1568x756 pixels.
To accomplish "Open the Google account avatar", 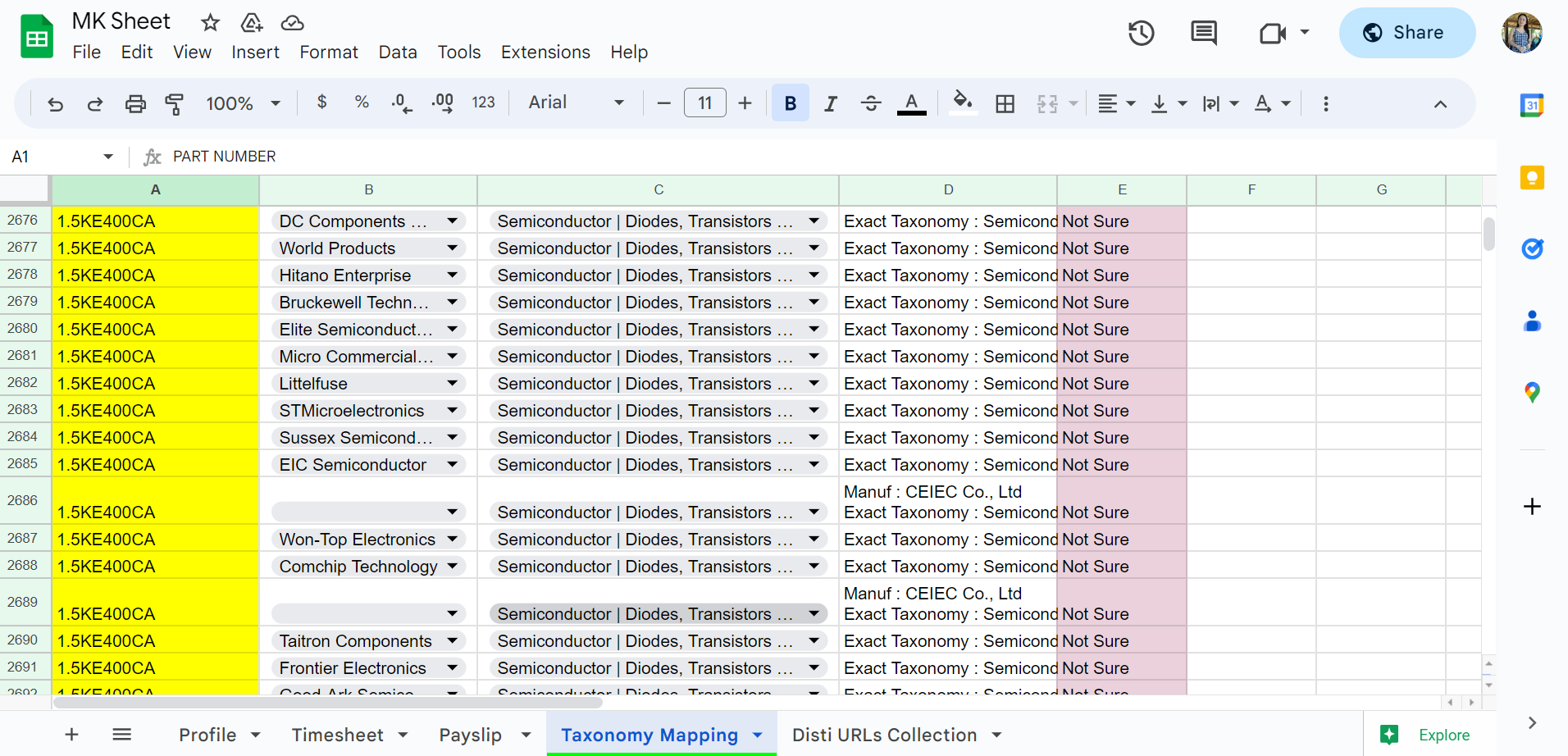I will [1522, 33].
